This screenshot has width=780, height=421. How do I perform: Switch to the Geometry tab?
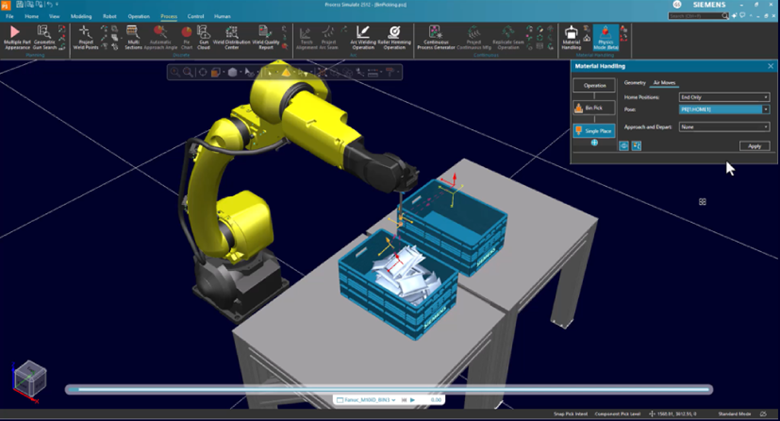[x=634, y=82]
